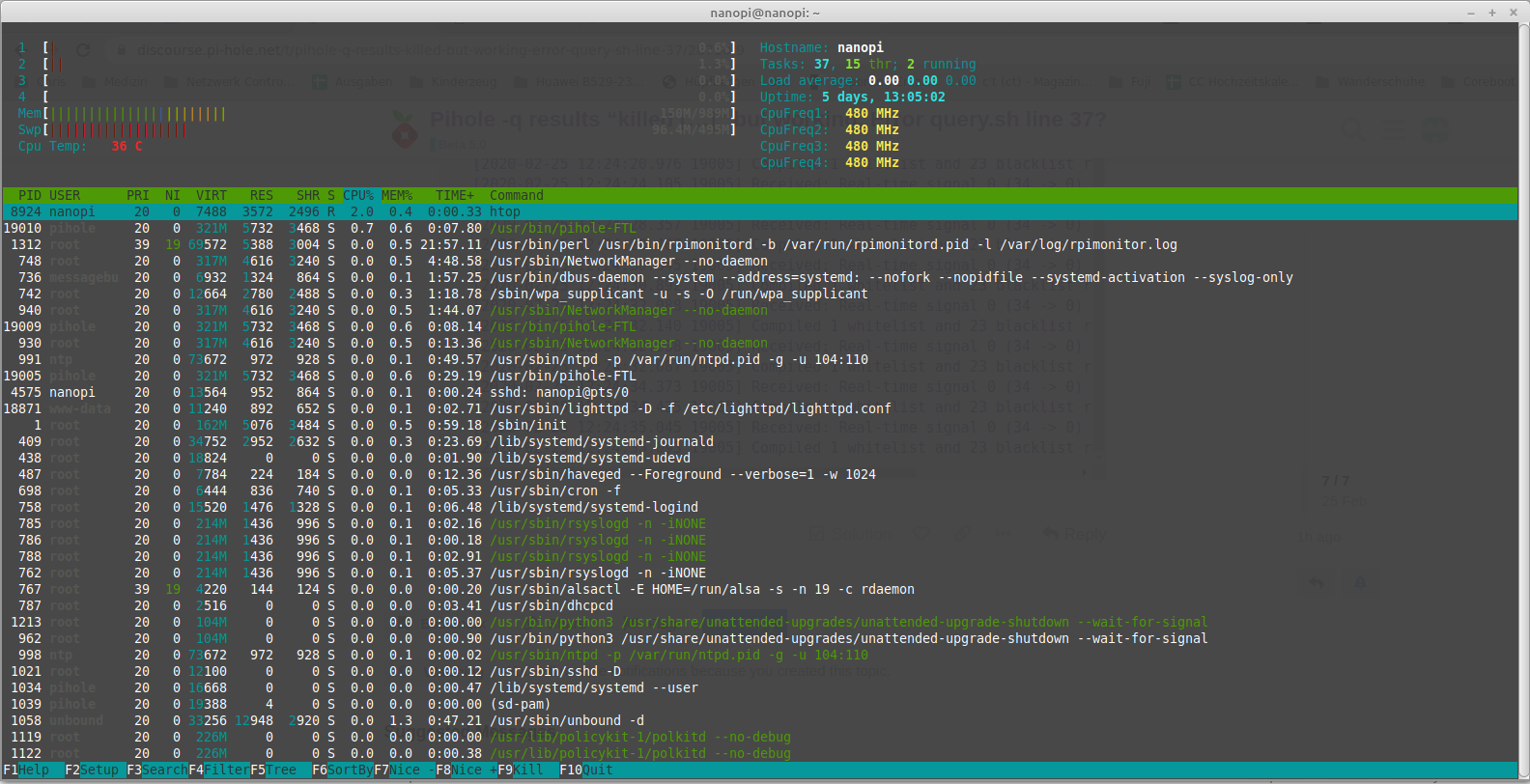Sort by the NI column header
The width and height of the screenshot is (1530, 784).
(173, 195)
